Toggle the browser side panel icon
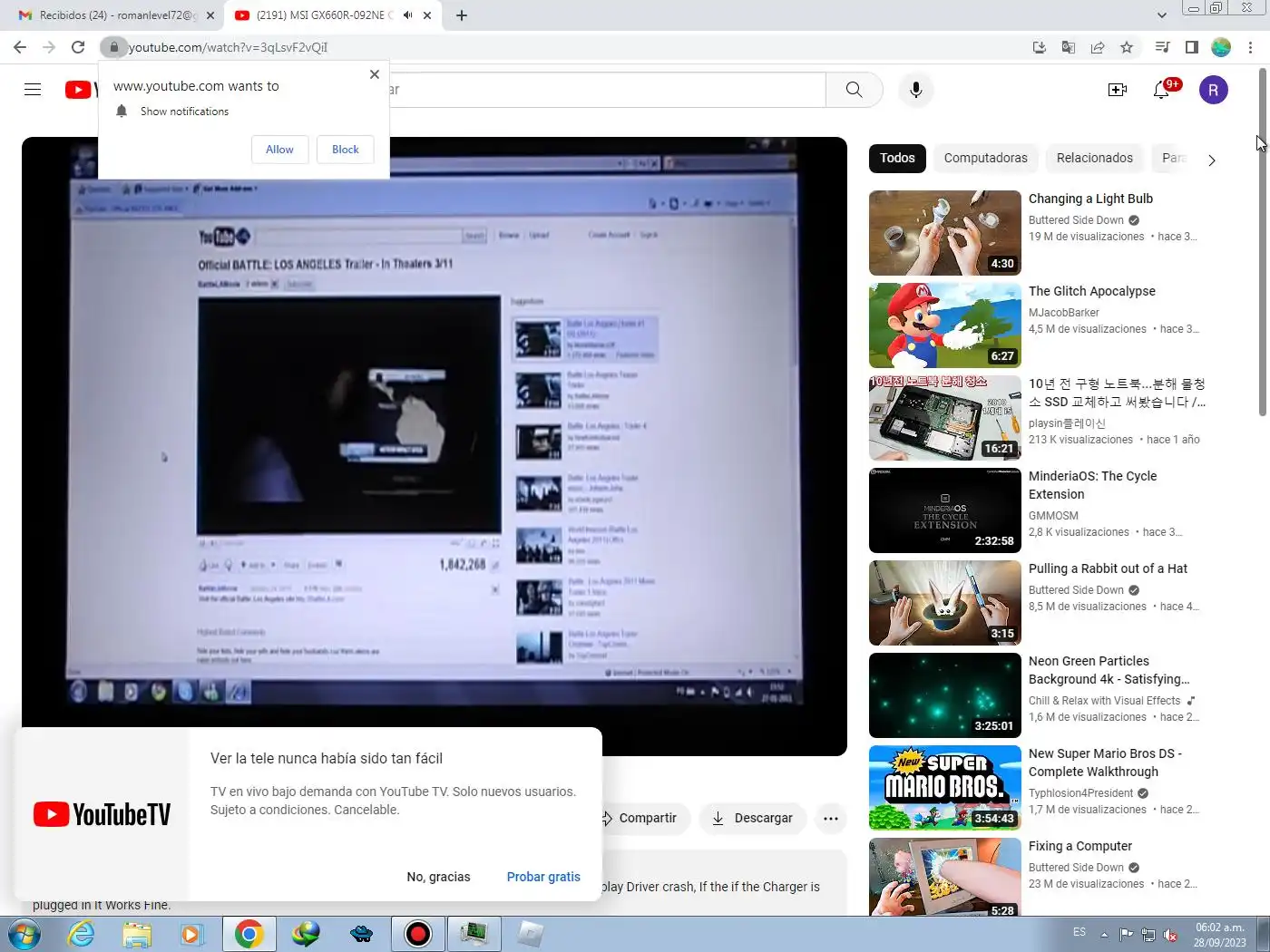 1192,47
